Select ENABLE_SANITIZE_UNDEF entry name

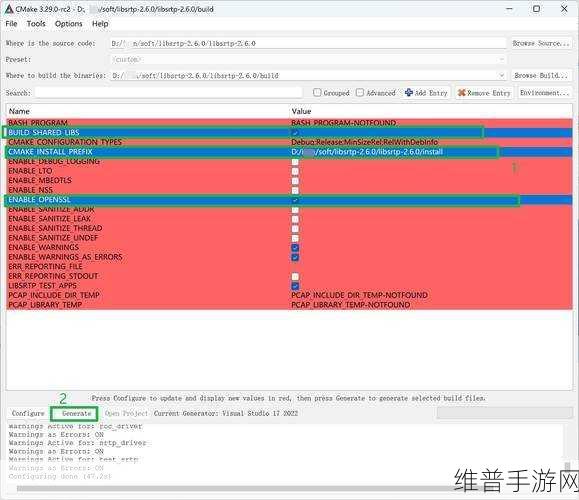(53, 238)
